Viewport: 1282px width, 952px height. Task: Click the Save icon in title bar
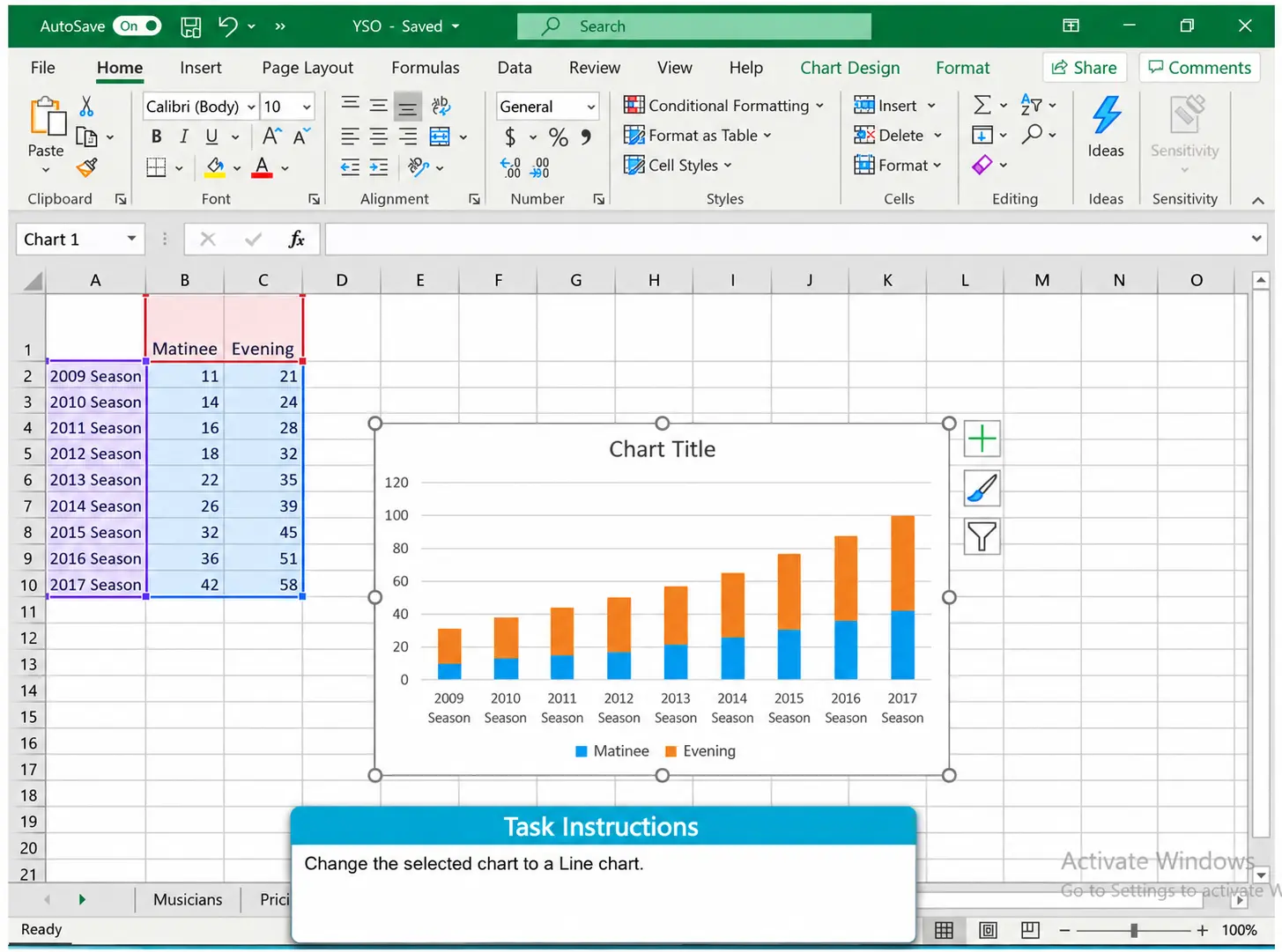pos(191,26)
